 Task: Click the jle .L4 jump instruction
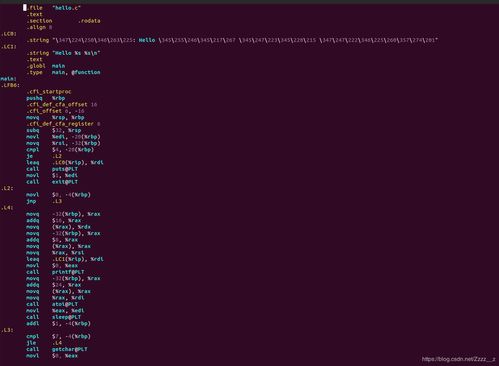44,343
